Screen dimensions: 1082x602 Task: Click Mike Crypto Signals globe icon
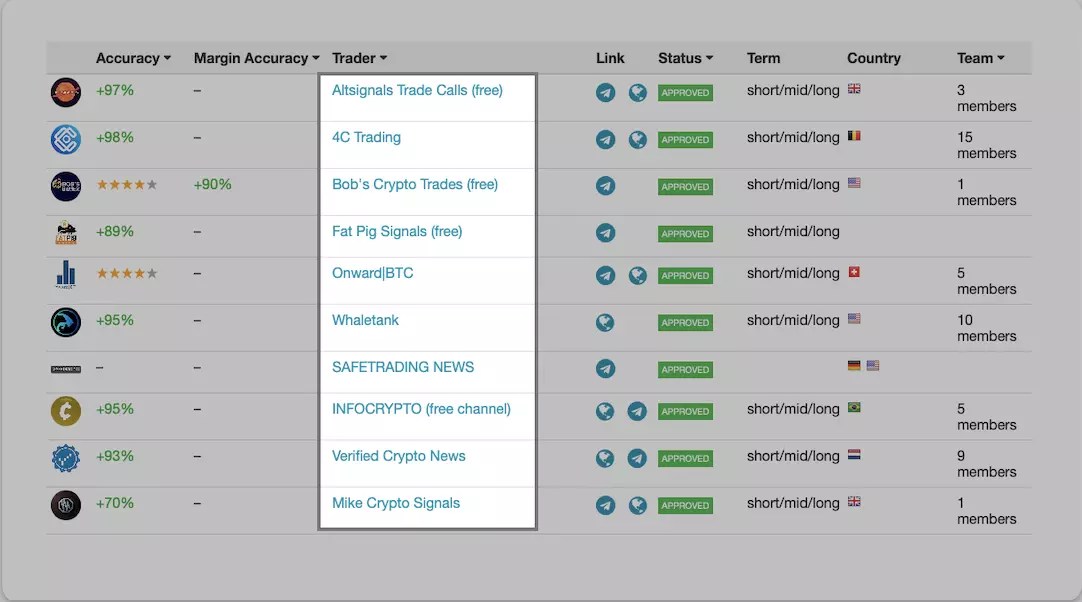click(637, 505)
